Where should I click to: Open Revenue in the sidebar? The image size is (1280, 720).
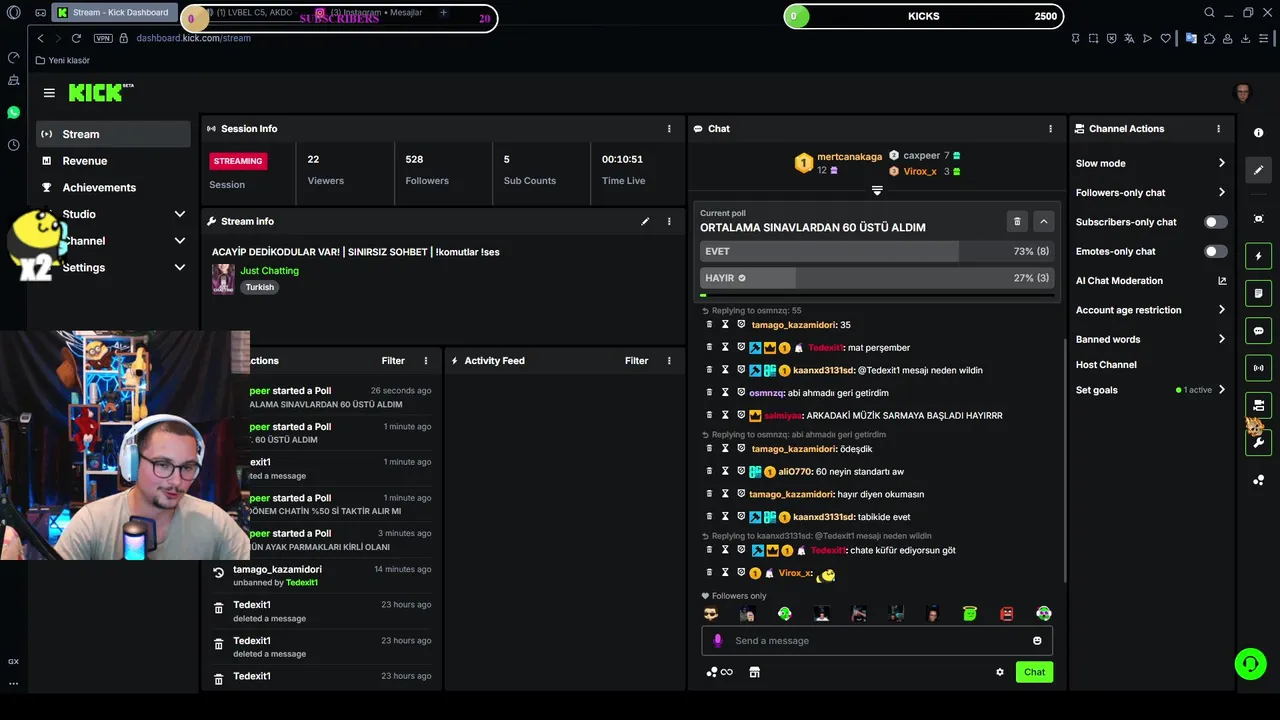pos(114,161)
